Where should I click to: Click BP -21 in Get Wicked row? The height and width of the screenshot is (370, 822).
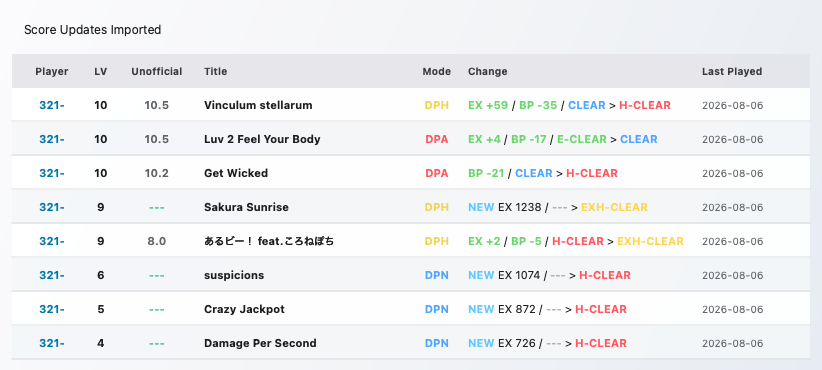pyautogui.click(x=486, y=173)
